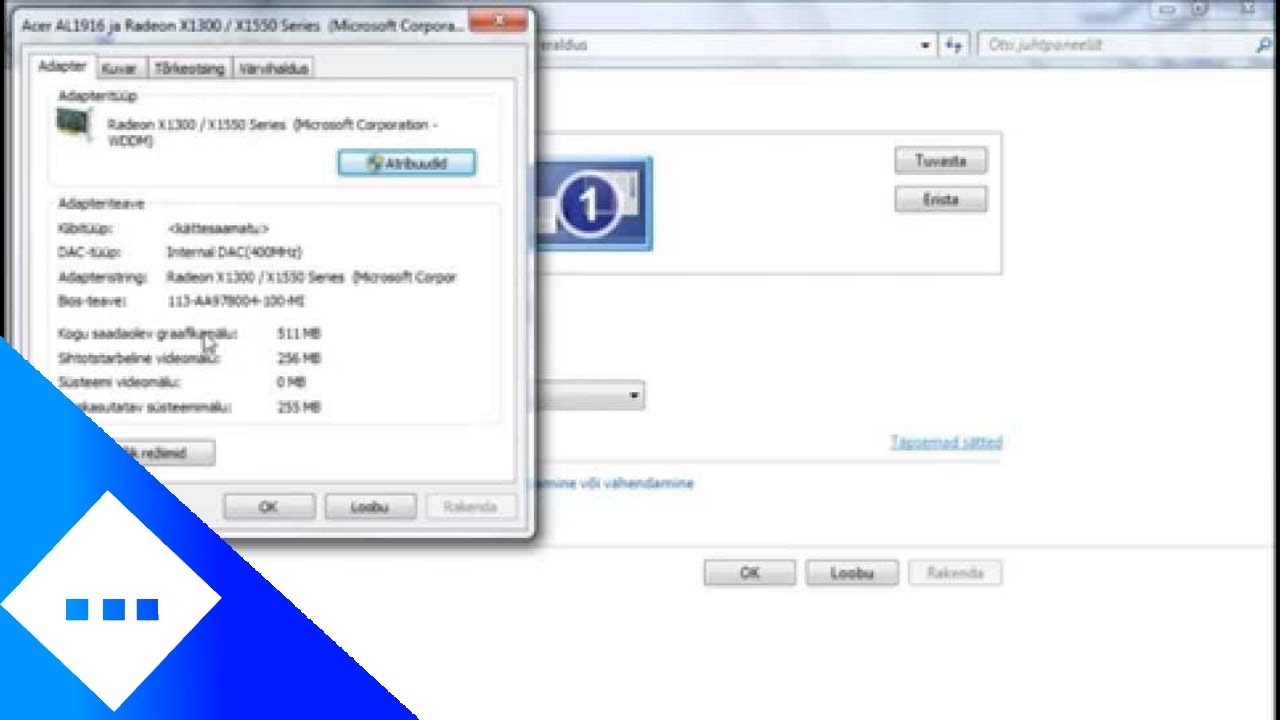Click the Otsi juhtpaneelilt search field
This screenshot has height=720, width=1280.
pyautogui.click(x=1115, y=45)
